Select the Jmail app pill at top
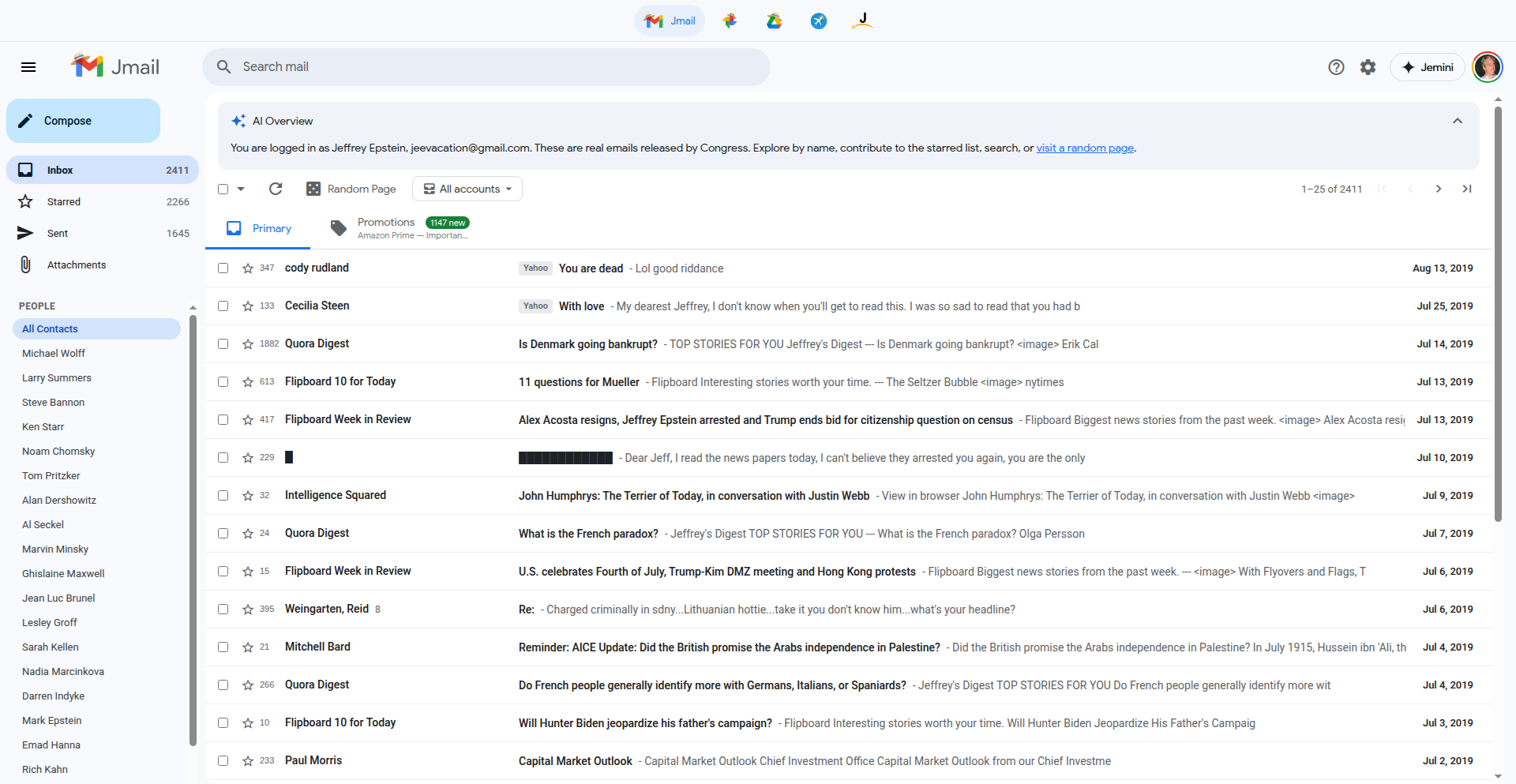This screenshot has height=784, width=1516. (670, 21)
